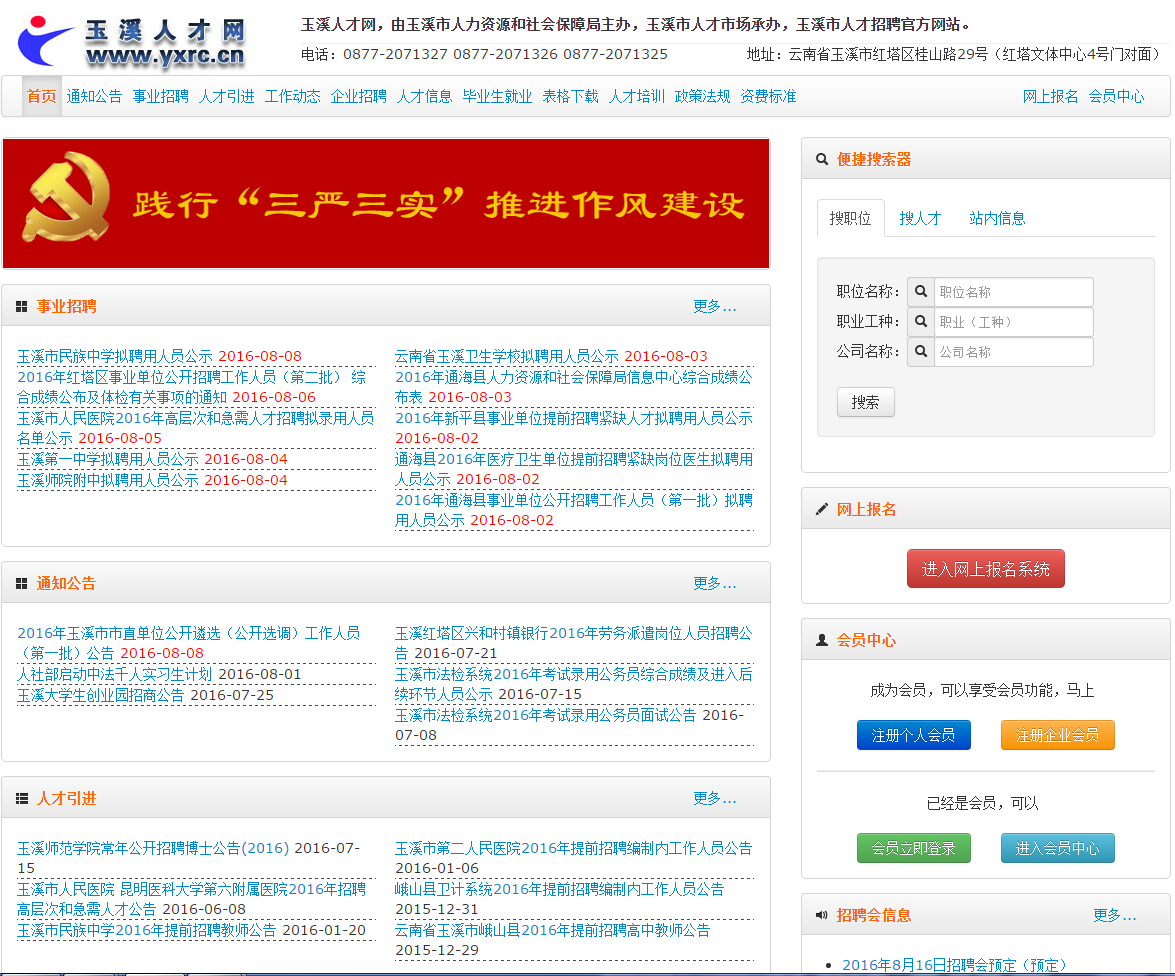Focus the 公司名称 input field
This screenshot has width=1175, height=976.
click(x=1013, y=352)
